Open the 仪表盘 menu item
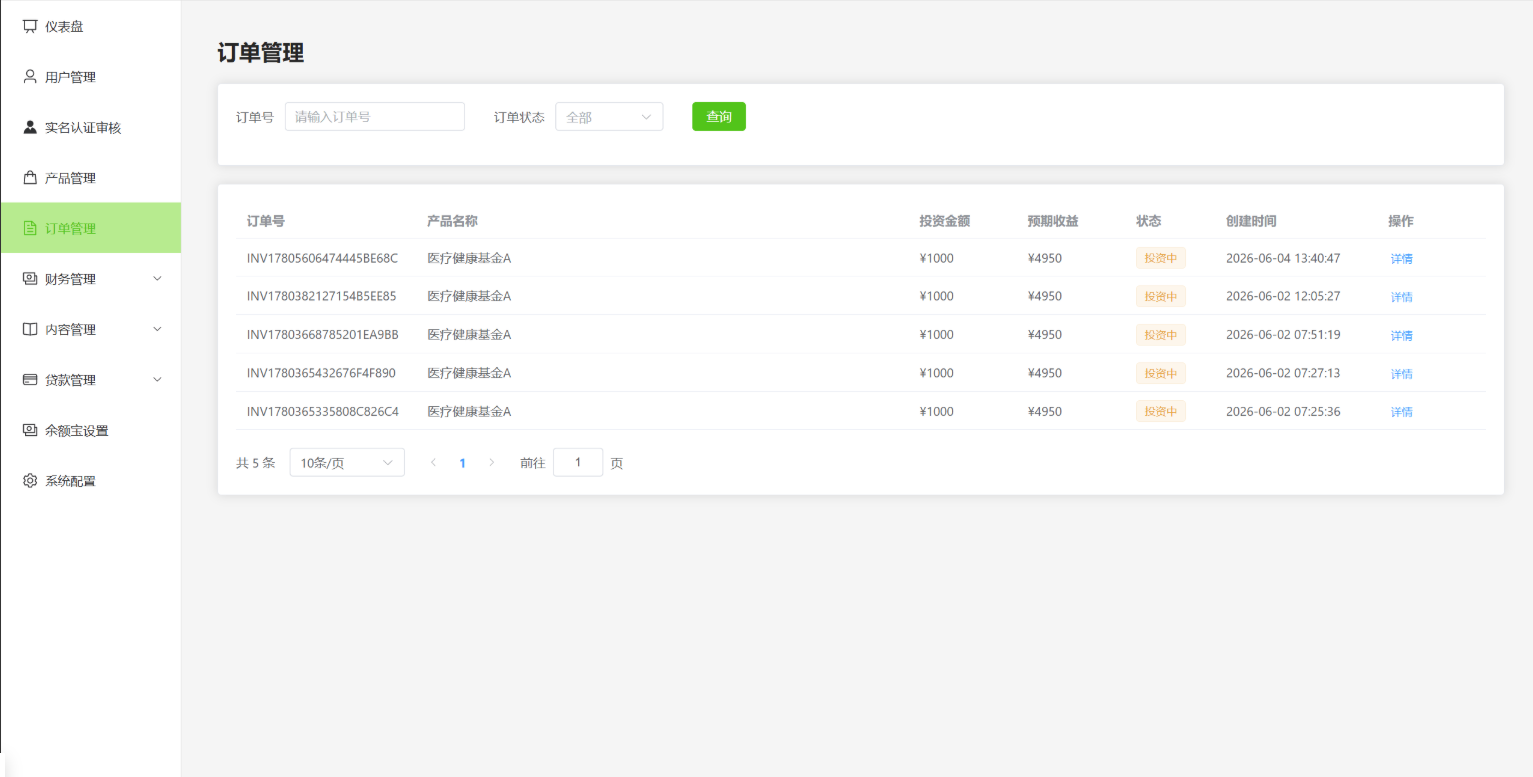 (91, 26)
